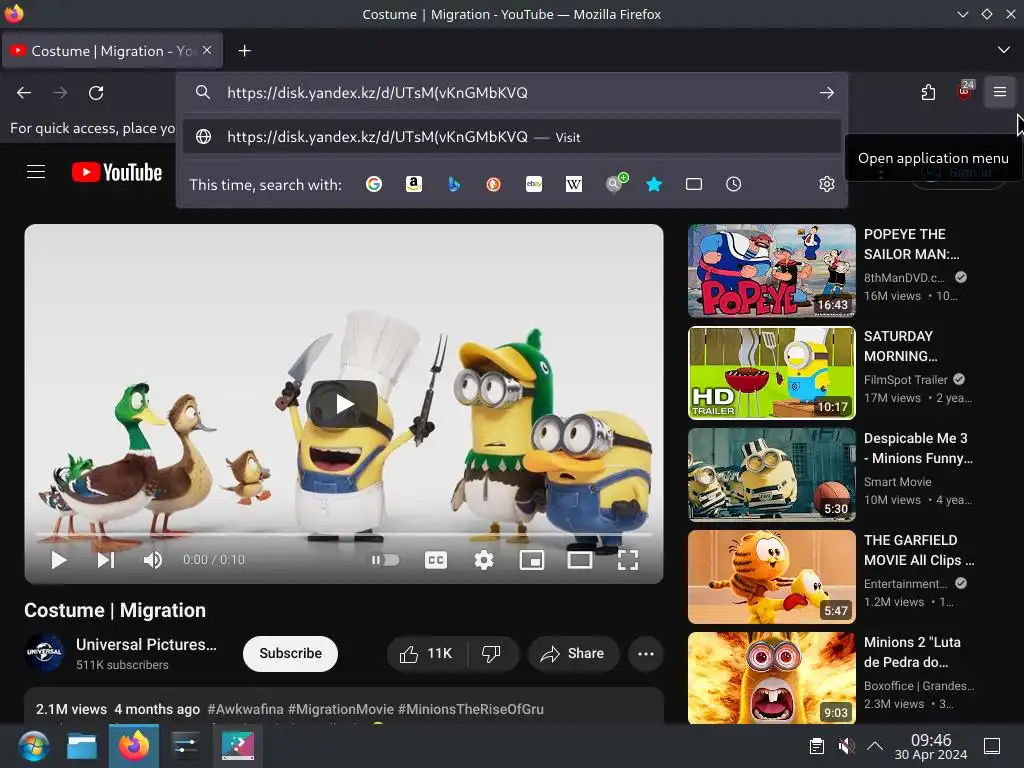Open more actions three-dot menu

click(x=645, y=654)
